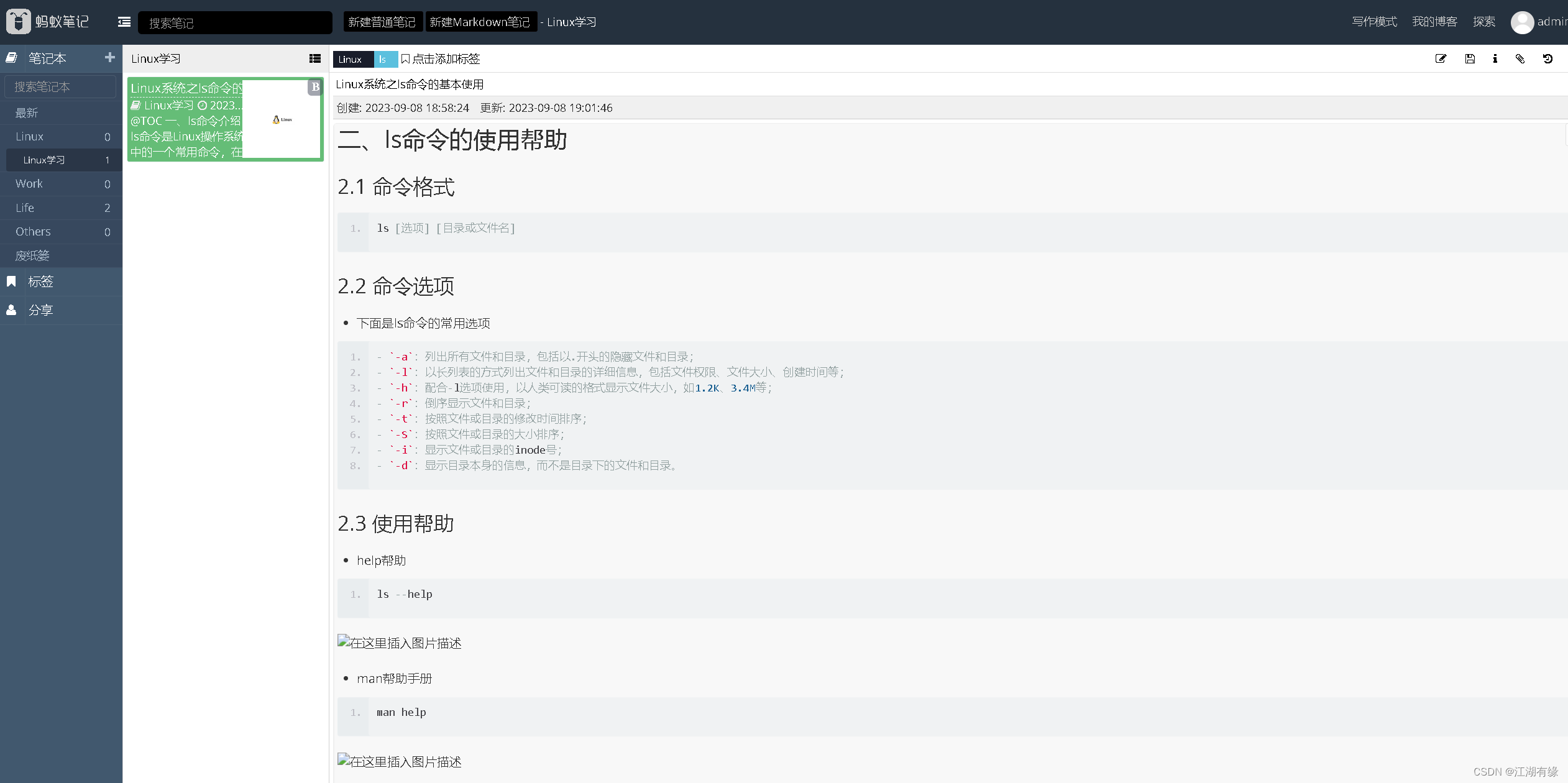The image size is (1568, 783).
Task: Click the grid view toggle icon
Action: pos(315,58)
